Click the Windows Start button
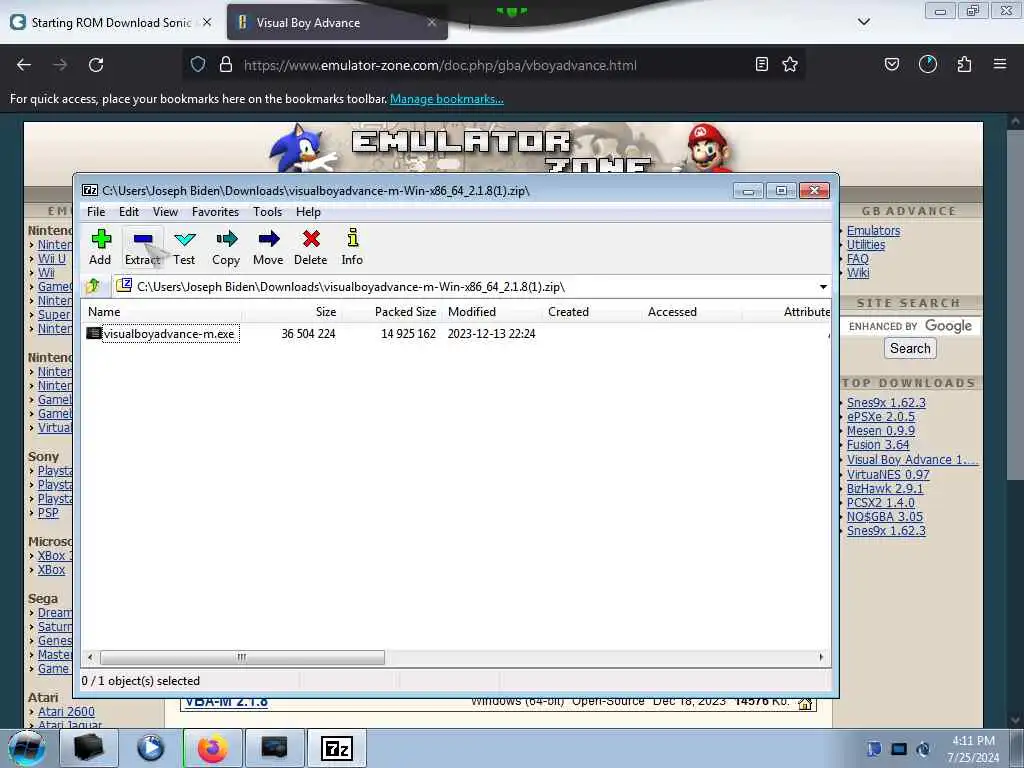This screenshot has height=768, width=1024. 27,748
